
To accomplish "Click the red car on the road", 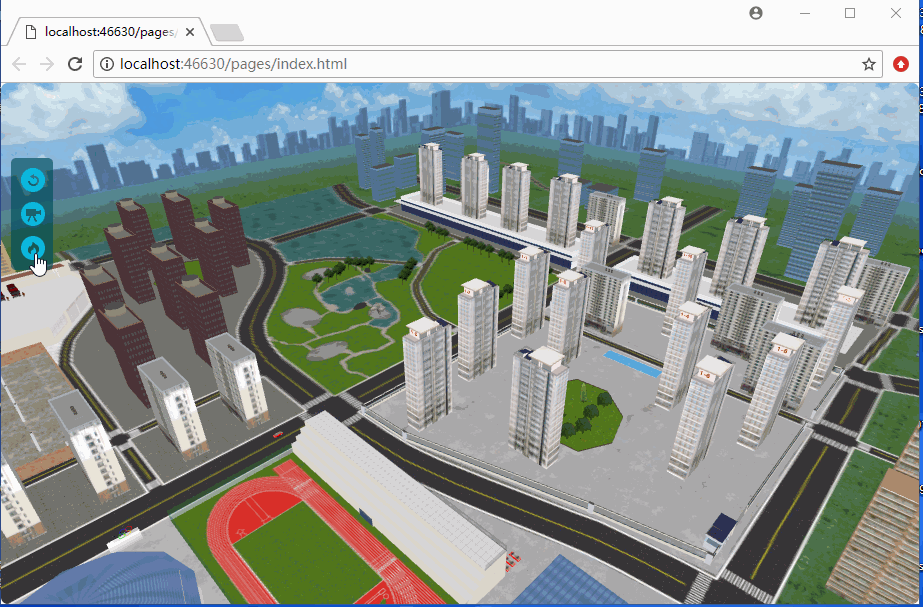I will click(x=277, y=437).
